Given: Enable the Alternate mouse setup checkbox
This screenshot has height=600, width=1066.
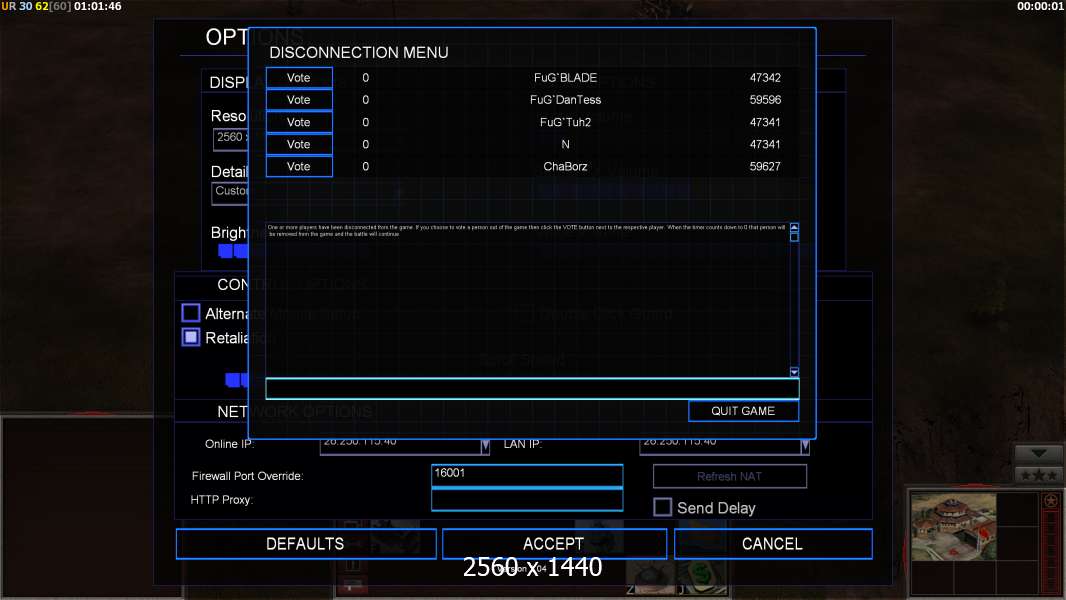Looking at the screenshot, I should (191, 313).
